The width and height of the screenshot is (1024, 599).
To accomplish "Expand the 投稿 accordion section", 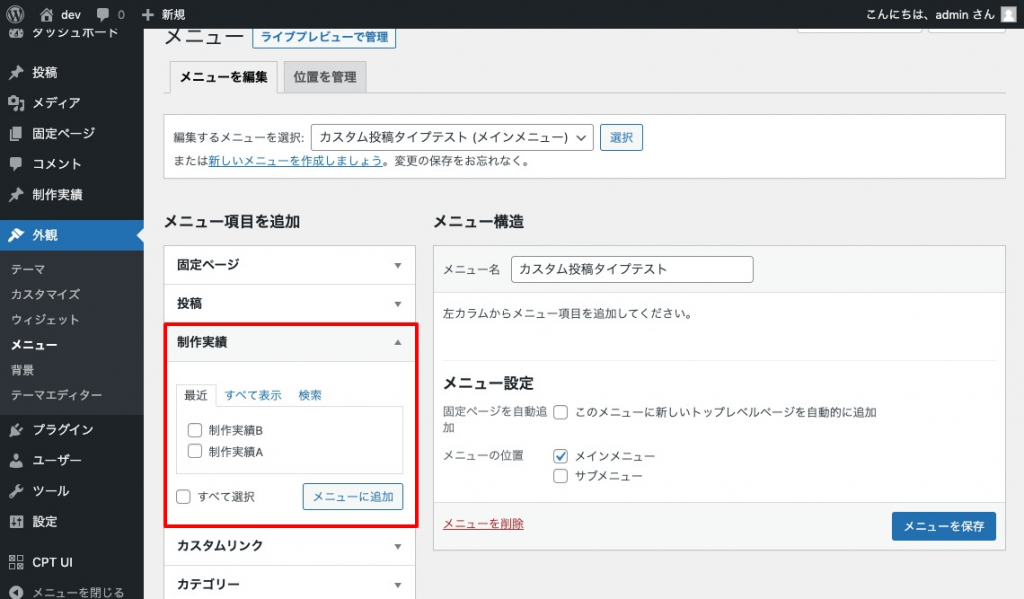I will (x=289, y=304).
